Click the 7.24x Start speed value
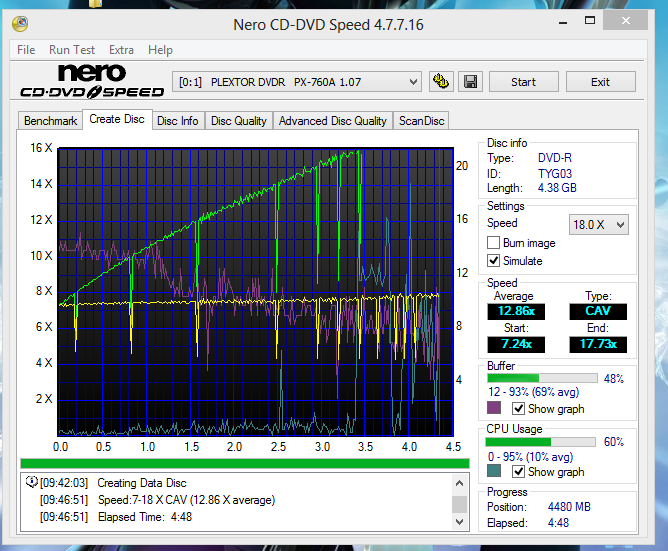 (x=516, y=344)
